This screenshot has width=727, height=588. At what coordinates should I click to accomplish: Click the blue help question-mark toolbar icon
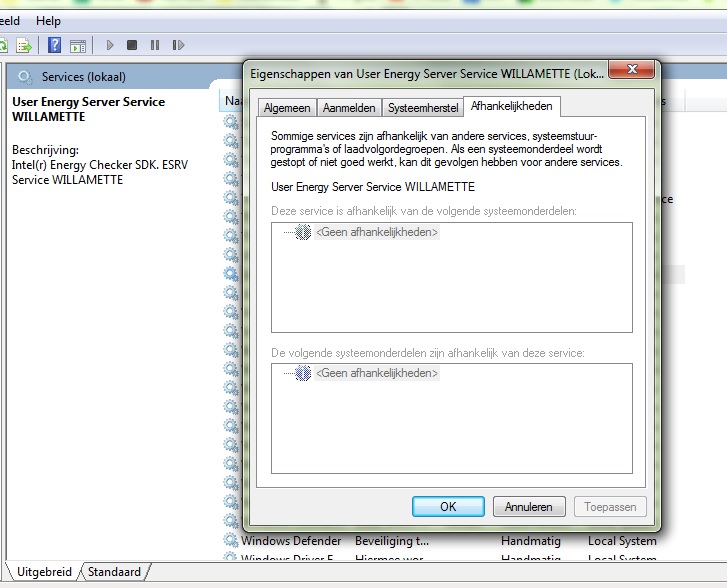(x=54, y=45)
